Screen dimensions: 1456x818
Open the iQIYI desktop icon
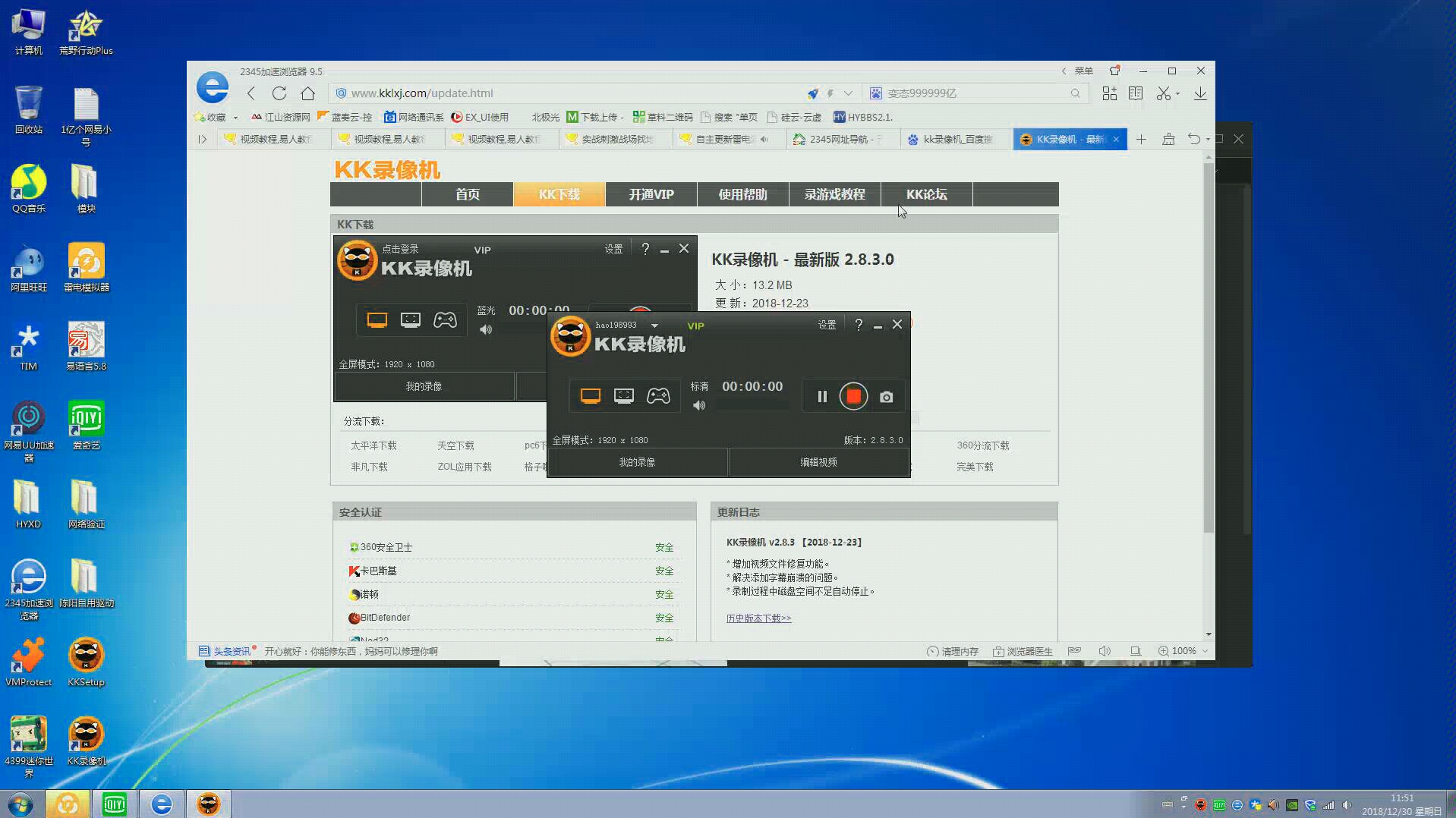(x=86, y=426)
